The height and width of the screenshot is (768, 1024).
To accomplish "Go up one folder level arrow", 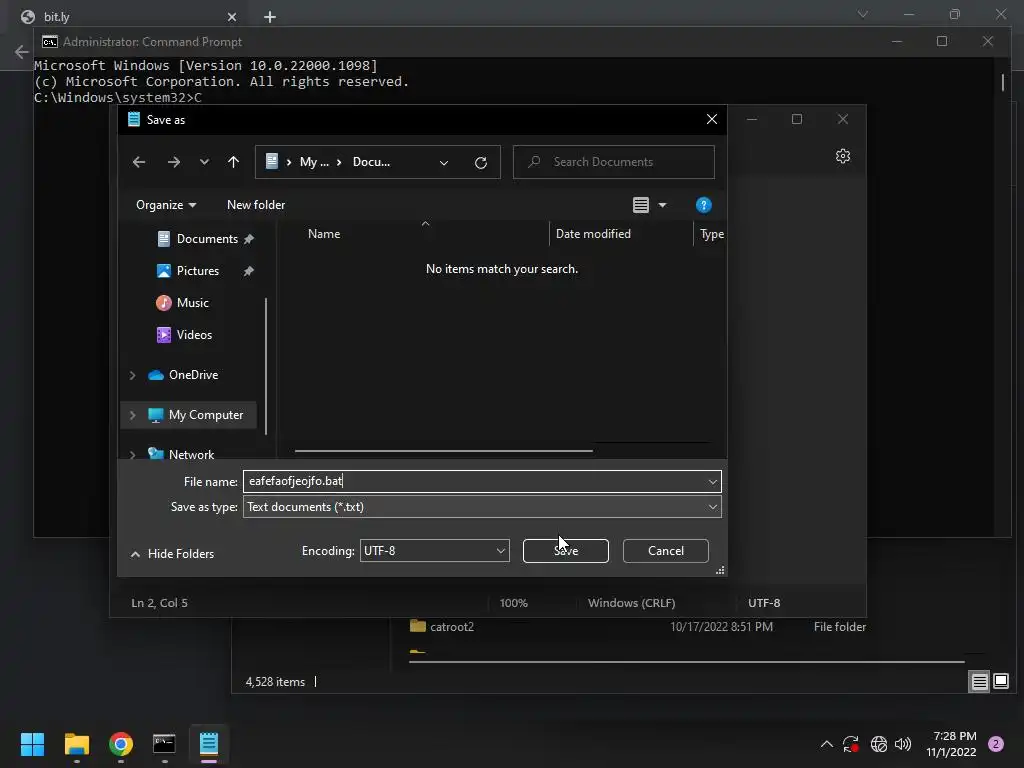I will tap(234, 162).
